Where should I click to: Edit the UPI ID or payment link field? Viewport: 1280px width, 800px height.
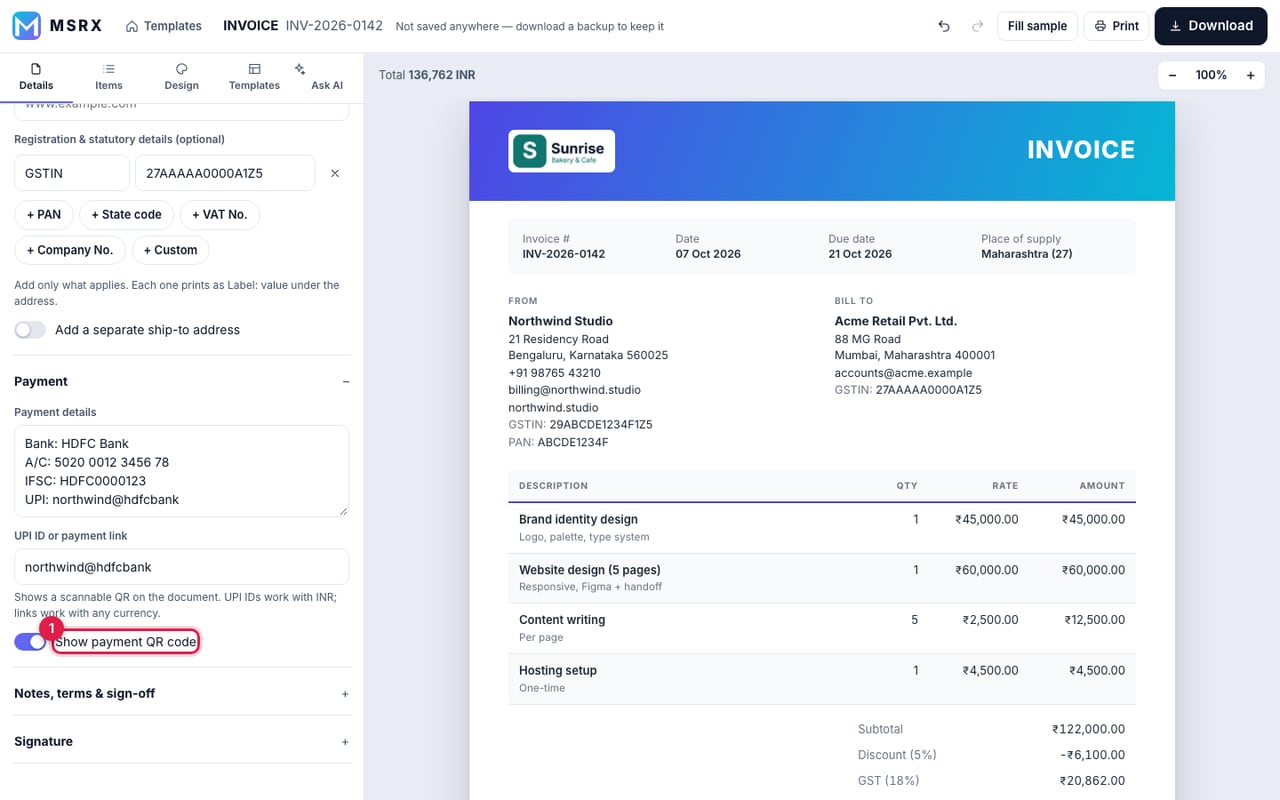pos(182,567)
